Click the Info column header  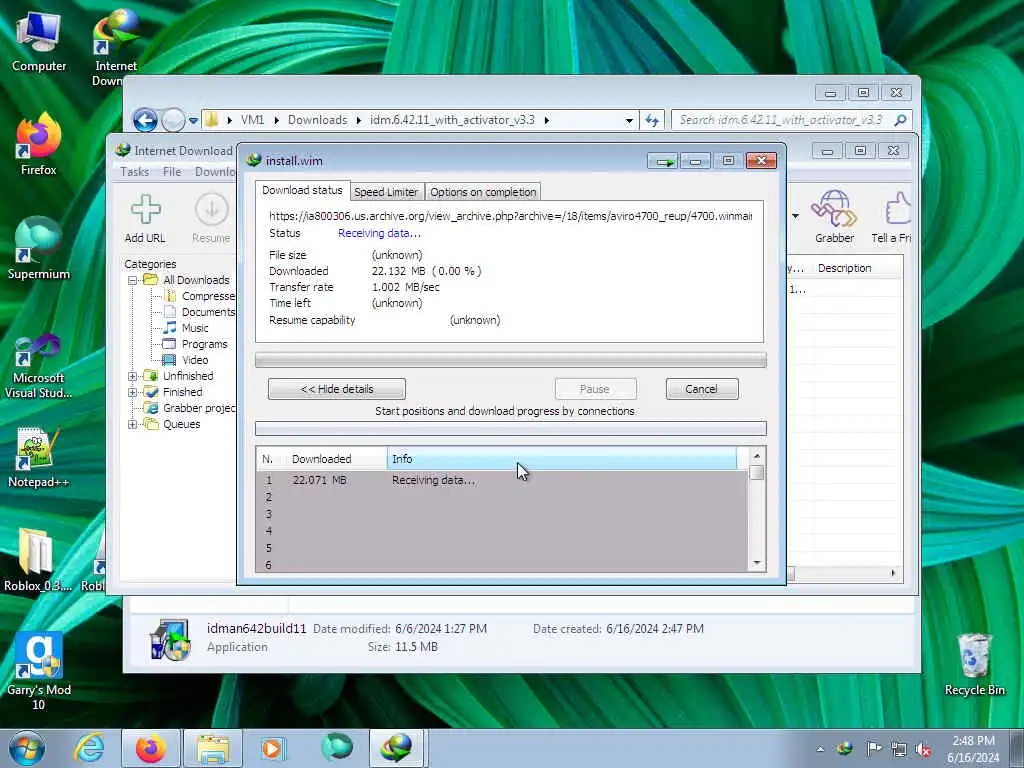(x=562, y=459)
